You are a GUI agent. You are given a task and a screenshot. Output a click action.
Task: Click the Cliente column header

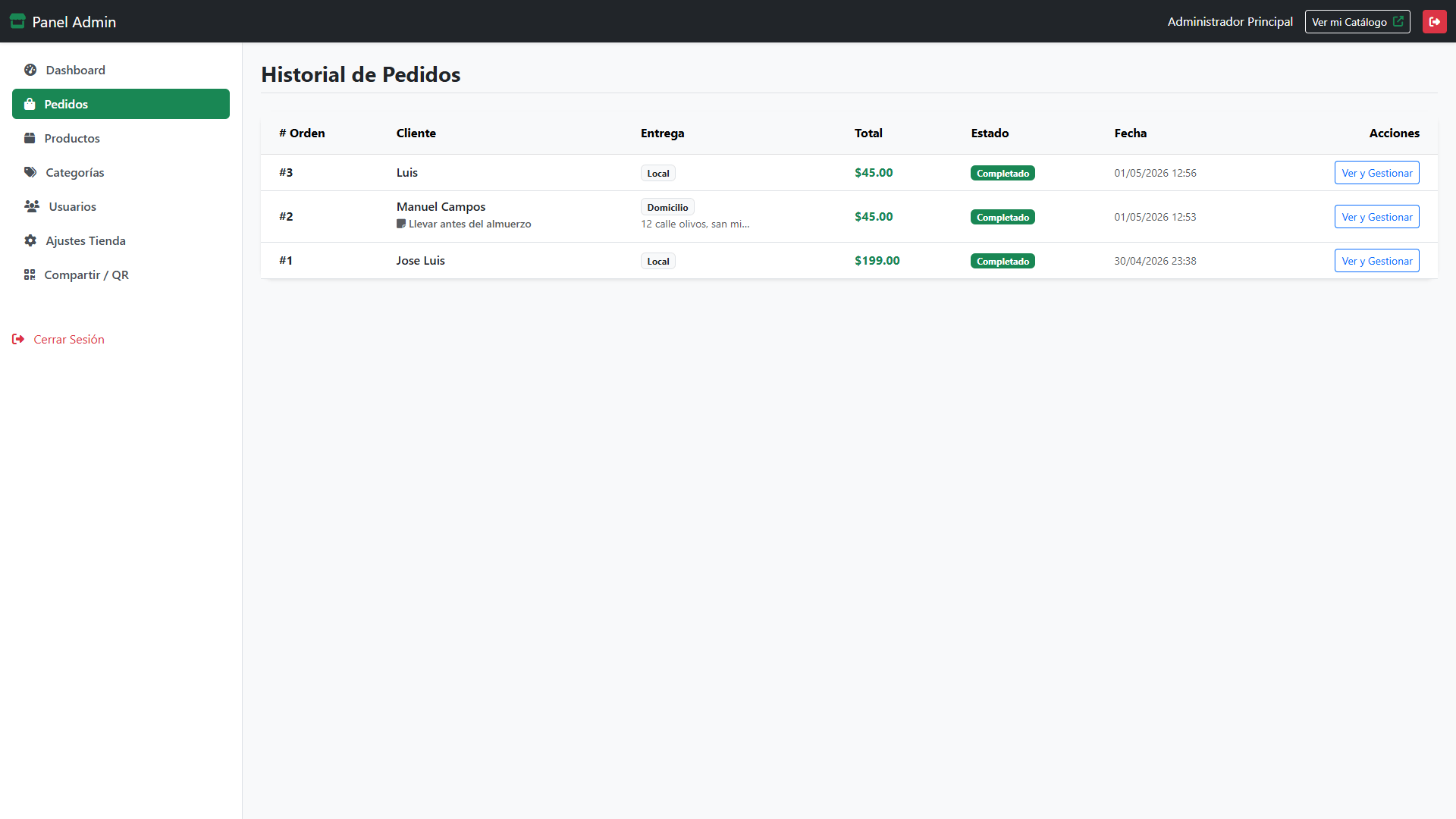click(416, 133)
